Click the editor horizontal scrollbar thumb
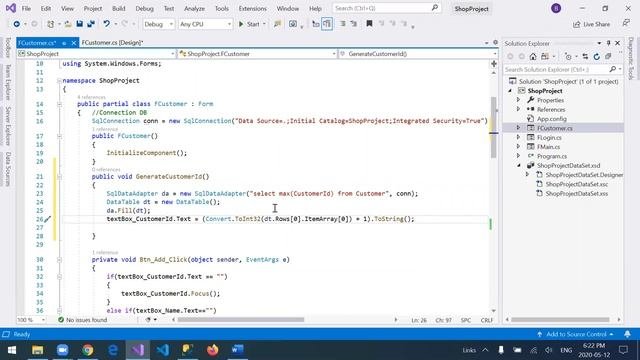 (241, 320)
